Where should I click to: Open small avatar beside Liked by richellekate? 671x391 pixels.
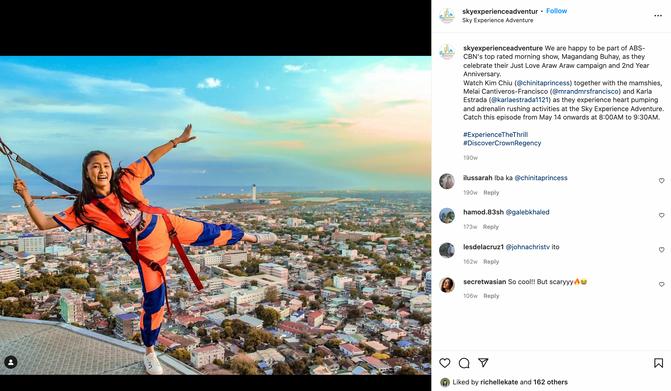pos(445,382)
